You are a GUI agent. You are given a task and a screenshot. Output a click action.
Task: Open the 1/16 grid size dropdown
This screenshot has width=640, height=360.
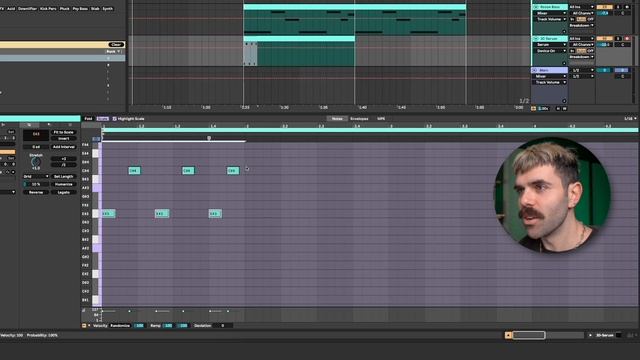(630, 119)
